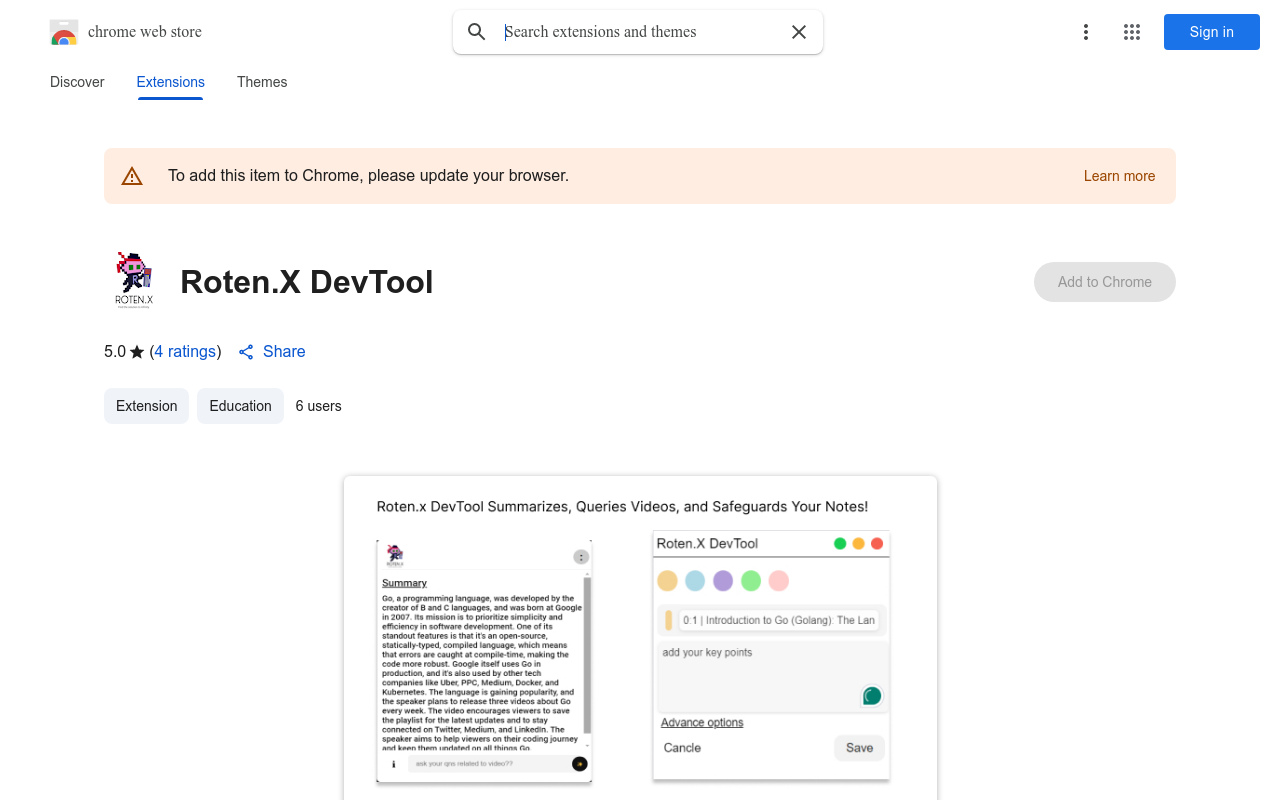Select the Extensions tab

point(171,82)
